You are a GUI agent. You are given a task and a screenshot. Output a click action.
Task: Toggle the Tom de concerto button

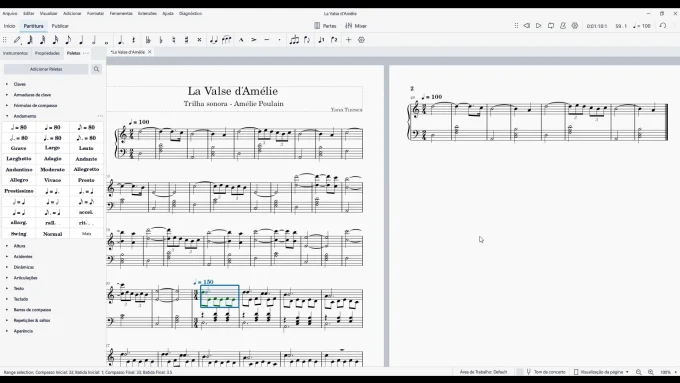[x=546, y=372]
